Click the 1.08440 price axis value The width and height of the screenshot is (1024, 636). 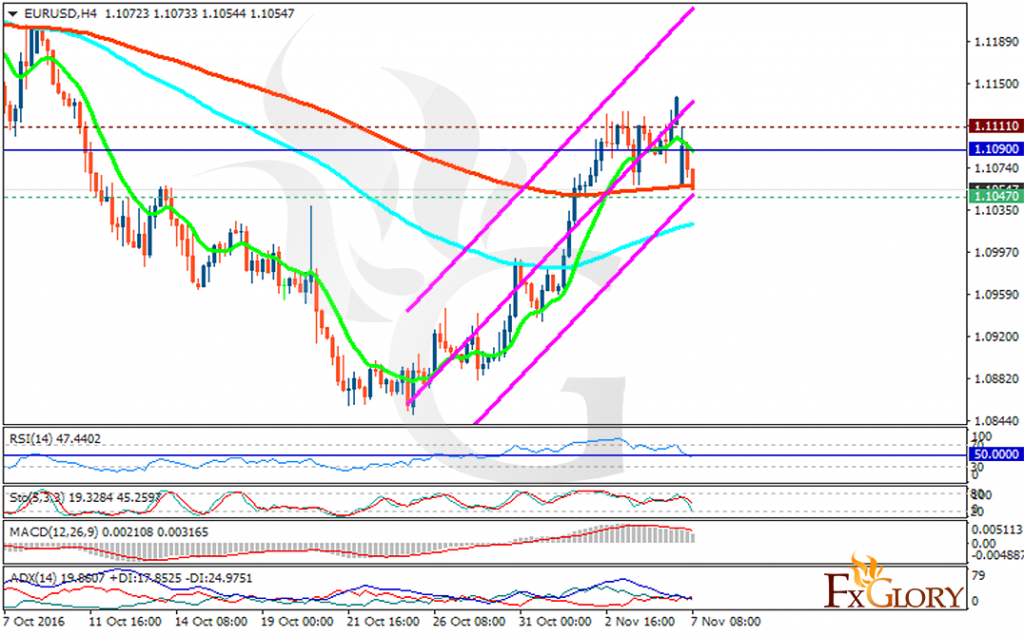point(996,421)
